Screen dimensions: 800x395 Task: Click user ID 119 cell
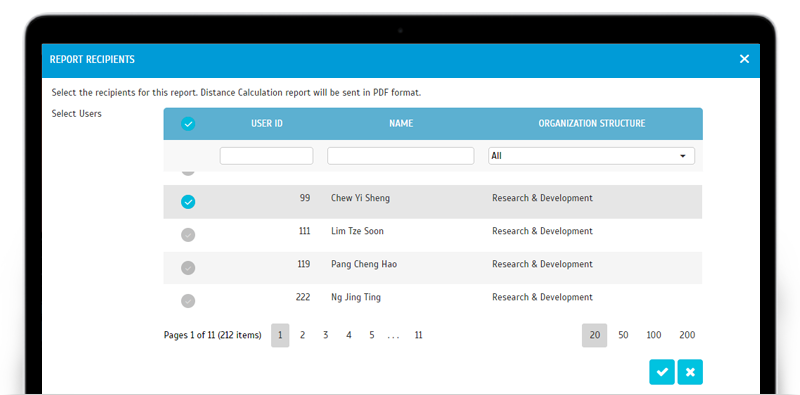pyautogui.click(x=304, y=264)
